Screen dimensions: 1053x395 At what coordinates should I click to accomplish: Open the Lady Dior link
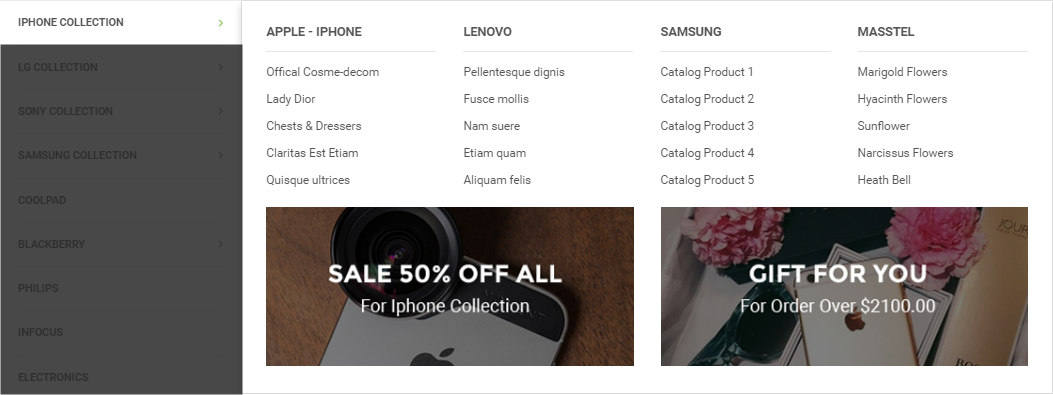point(291,99)
